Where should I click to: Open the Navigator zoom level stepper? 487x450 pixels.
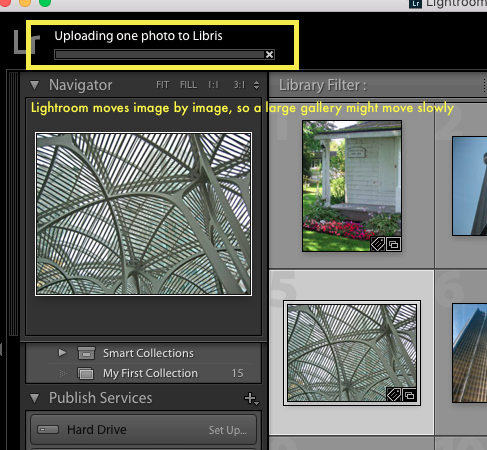click(256, 85)
